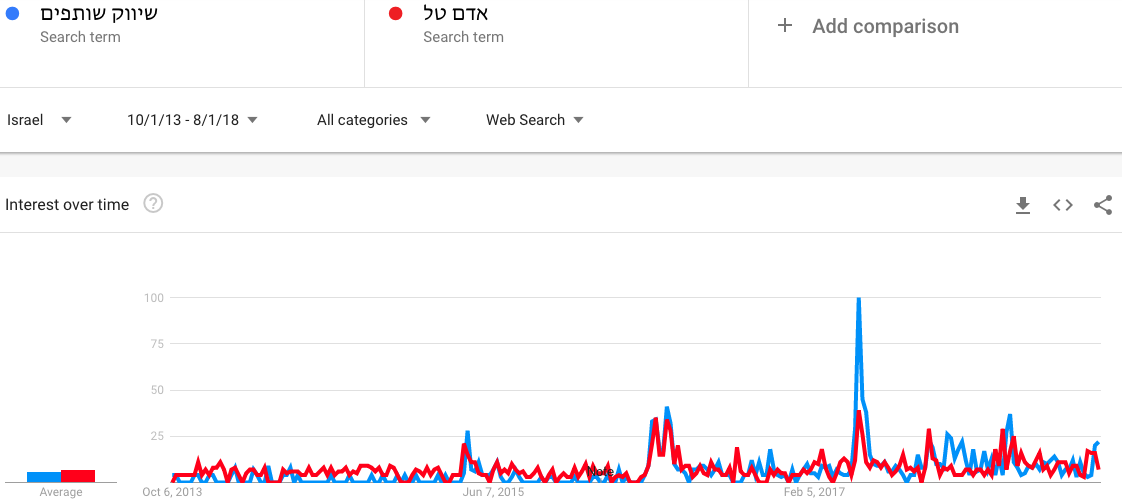Share the Interest over time chart
The height and width of the screenshot is (502, 1122).
click(1103, 205)
